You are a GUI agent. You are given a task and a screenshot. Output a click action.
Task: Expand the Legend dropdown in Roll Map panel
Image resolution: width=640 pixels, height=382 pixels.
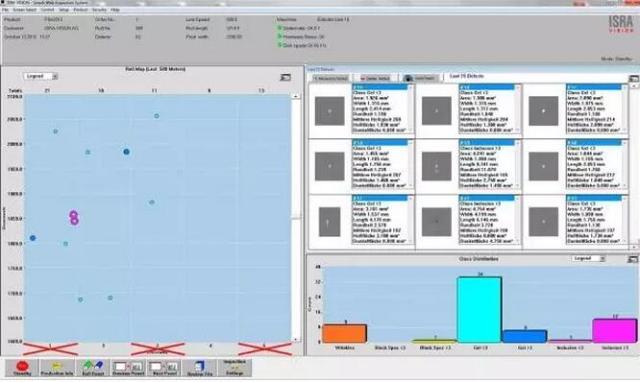41,76
